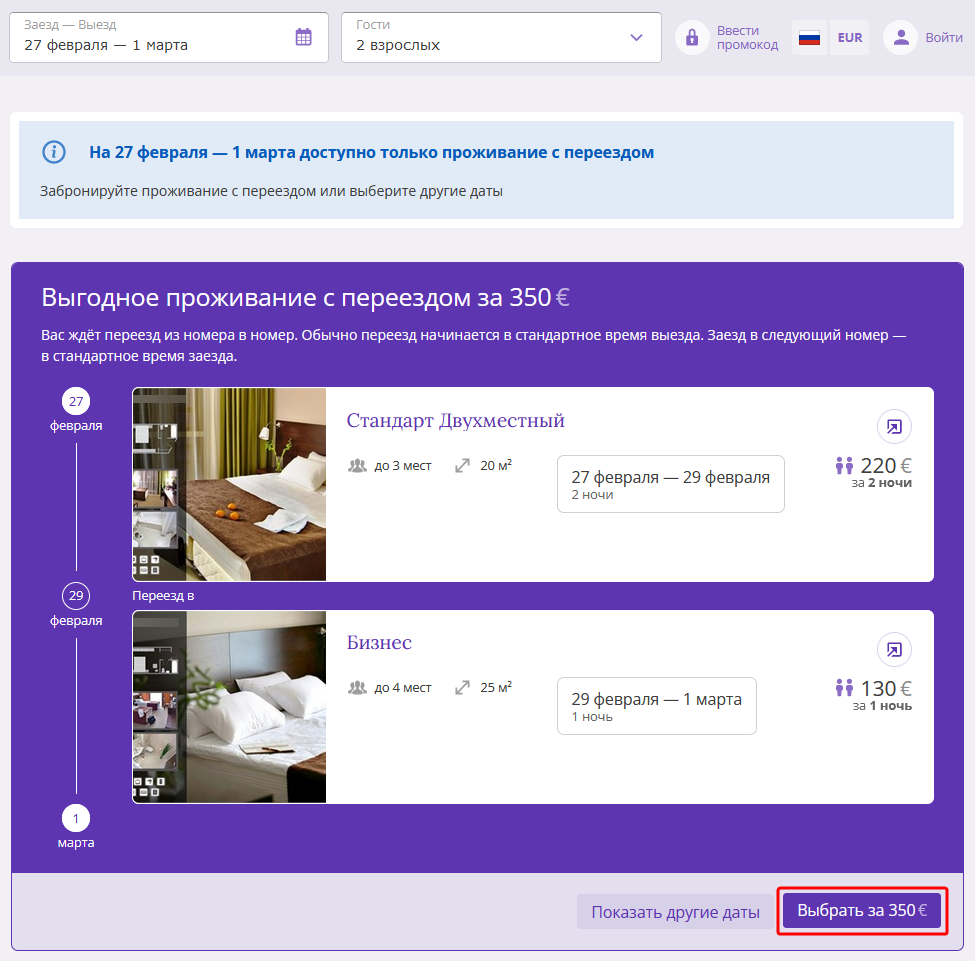
Task: View the Бизнес room photo
Action: [x=229, y=707]
